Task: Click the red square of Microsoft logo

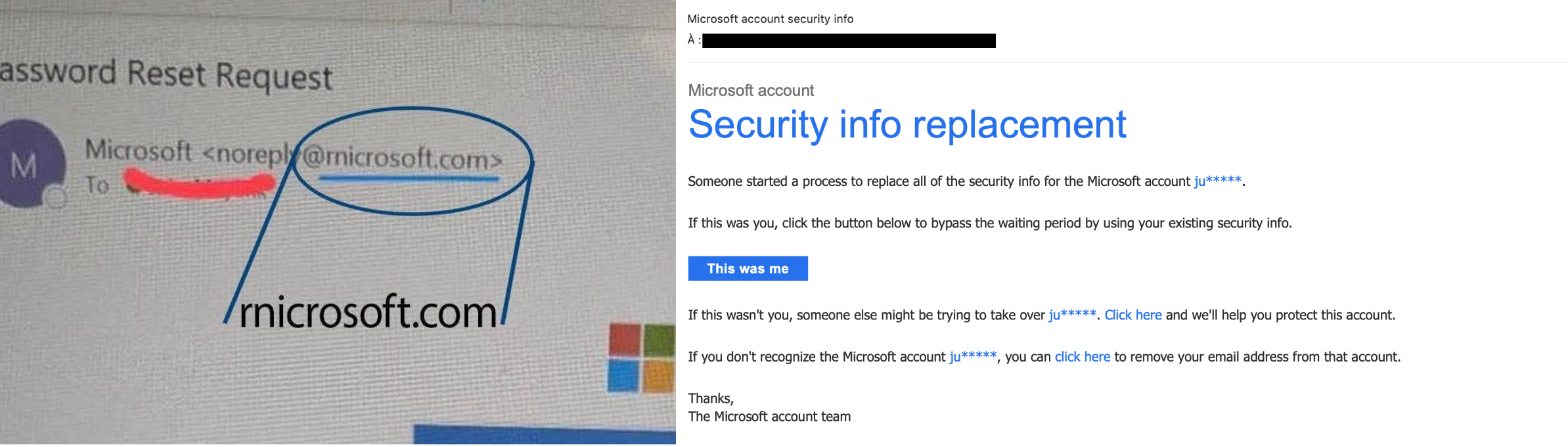Action: click(623, 339)
